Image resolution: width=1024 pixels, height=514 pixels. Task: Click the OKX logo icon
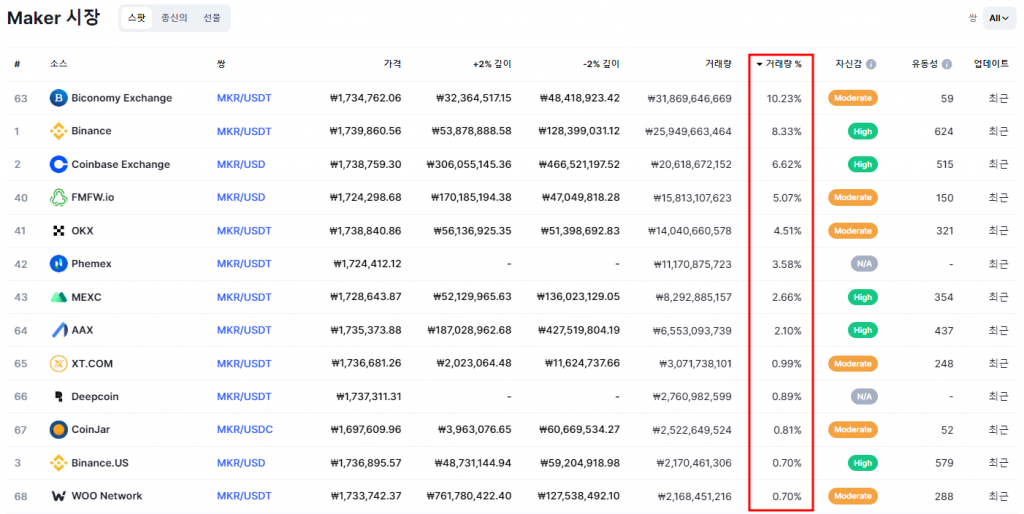[59, 231]
